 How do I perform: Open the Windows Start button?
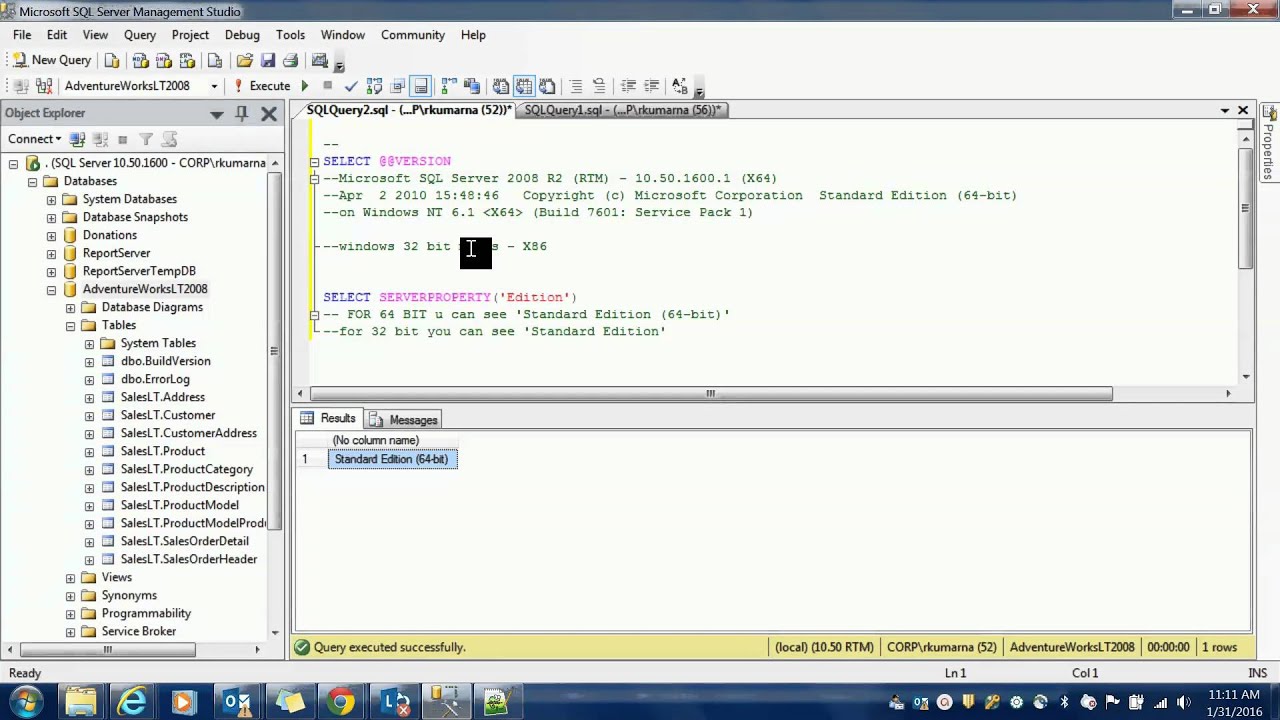27,701
